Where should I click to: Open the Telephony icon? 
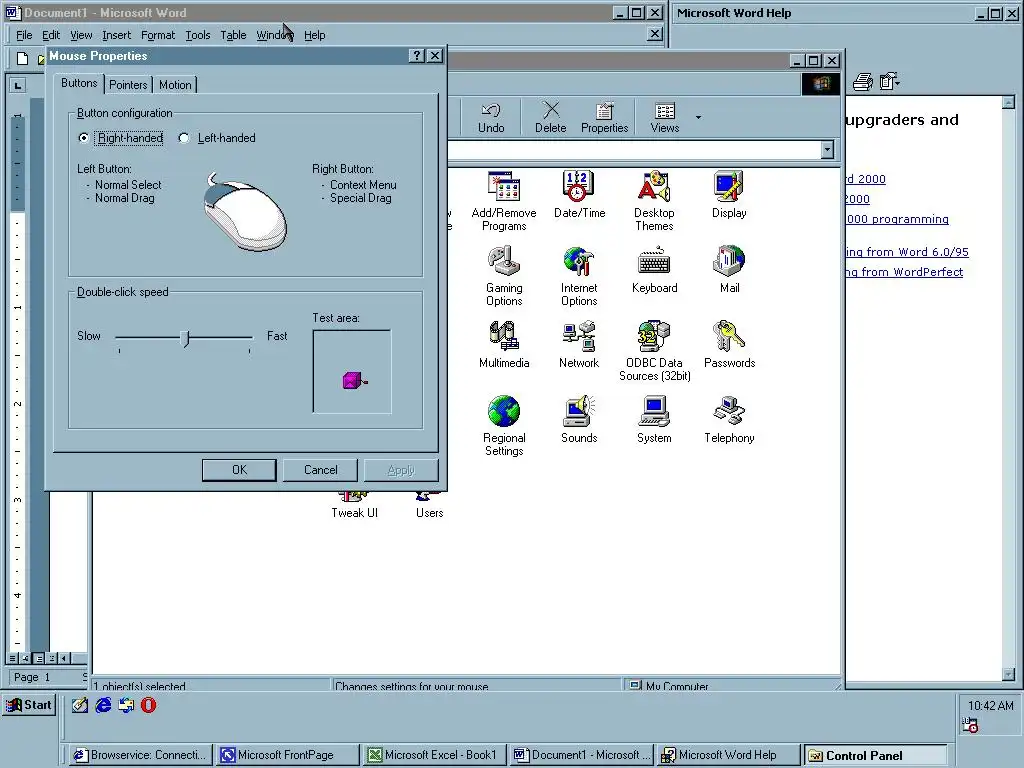click(x=729, y=419)
